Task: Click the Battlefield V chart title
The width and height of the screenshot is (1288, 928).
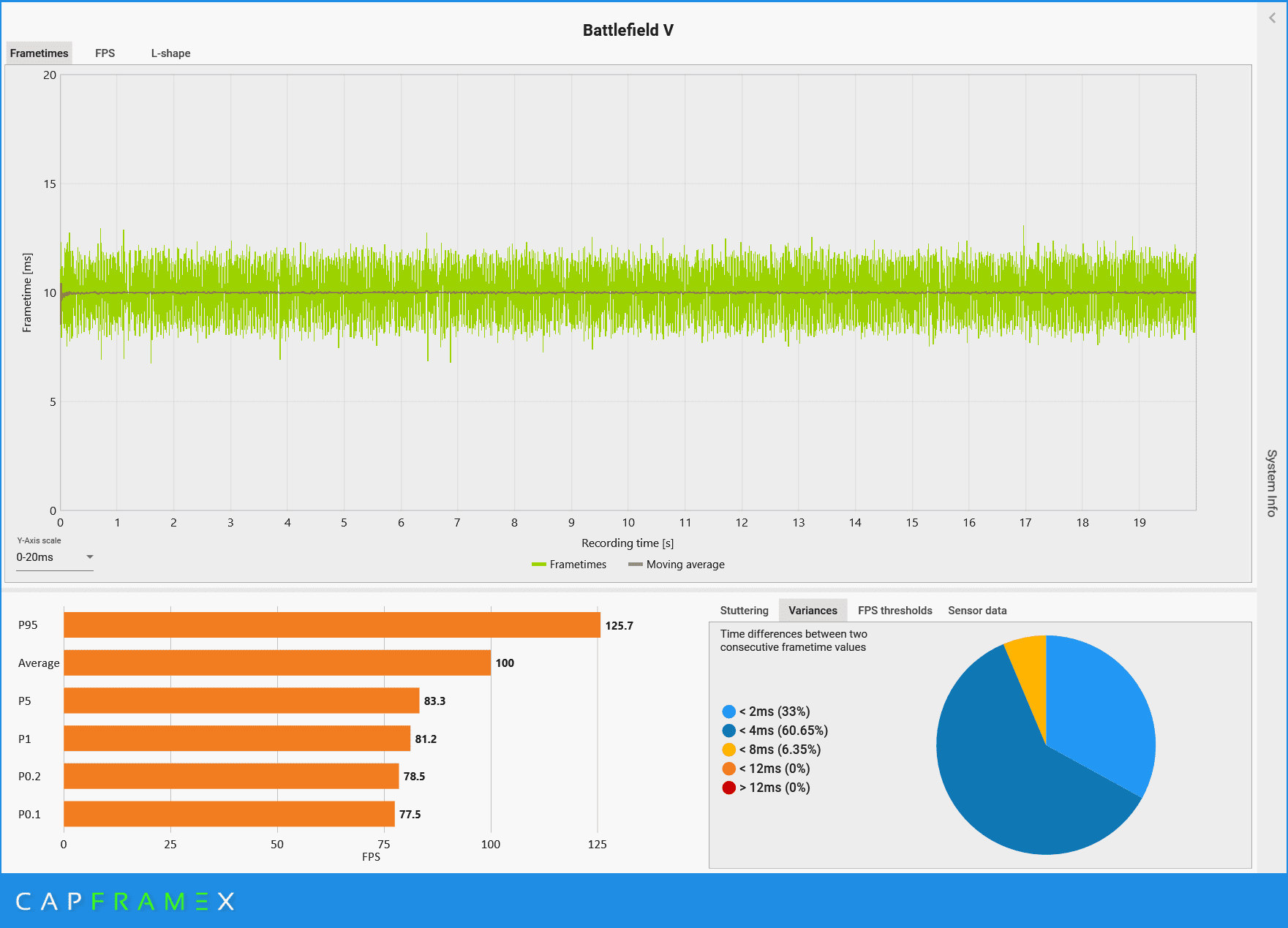Action: 628,30
